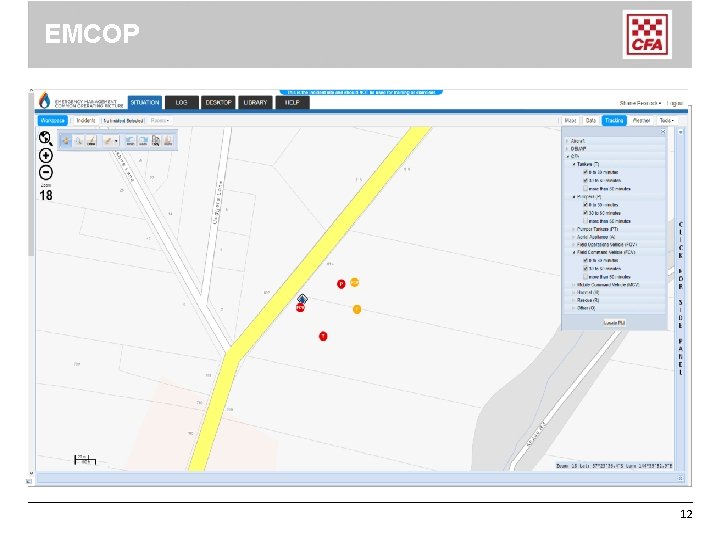Viewport: 720px width, 540px height.
Task: Click the red FCV vehicle marker
Action: 300,308
